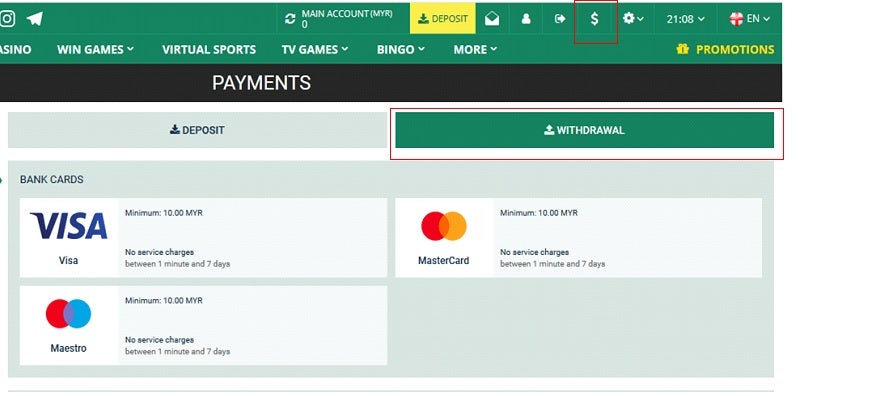Viewport: 892px width, 396px height.
Task: Open the messages envelope icon
Action: click(492, 19)
